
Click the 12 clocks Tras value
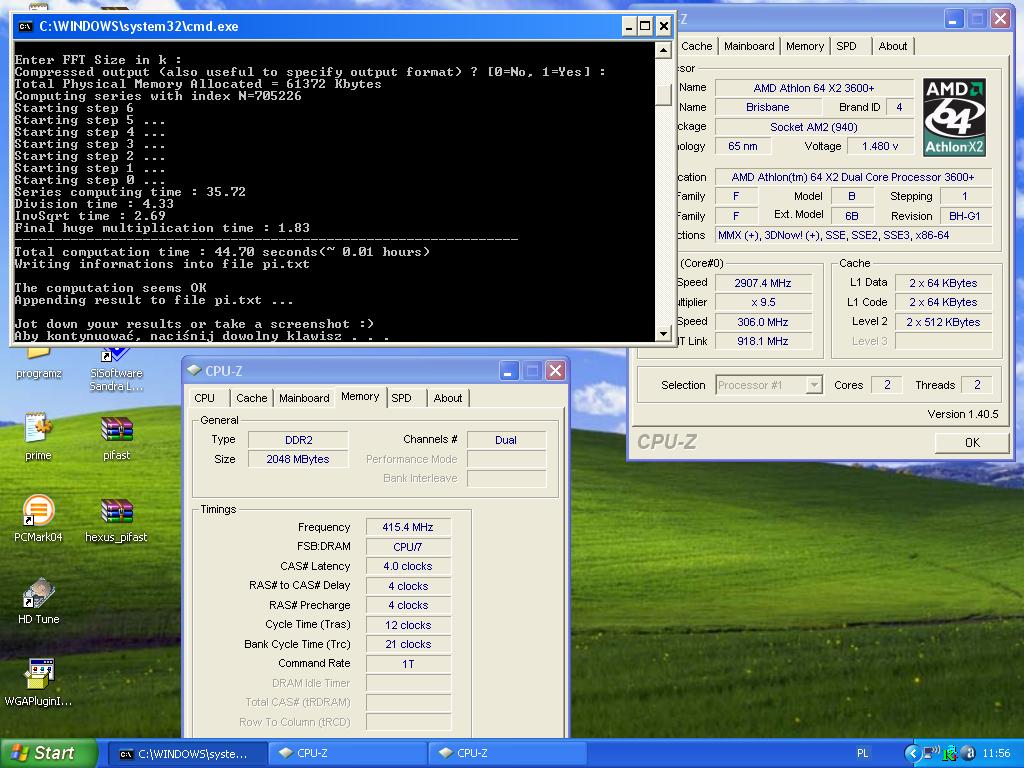(x=408, y=625)
